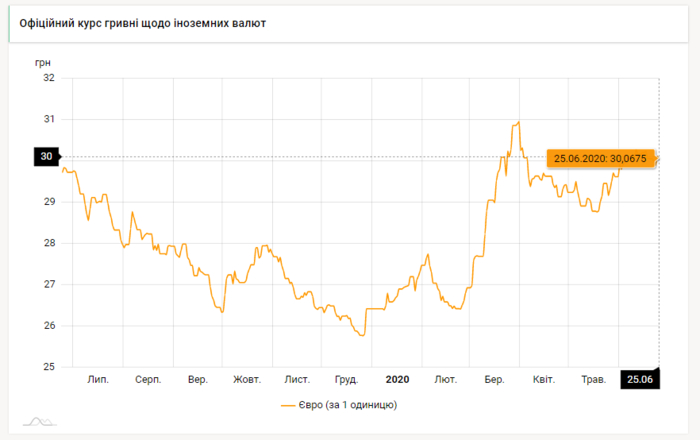Viewport: 700px width, 440px height.
Task: Click the Груд. month label
Action: pos(346,379)
